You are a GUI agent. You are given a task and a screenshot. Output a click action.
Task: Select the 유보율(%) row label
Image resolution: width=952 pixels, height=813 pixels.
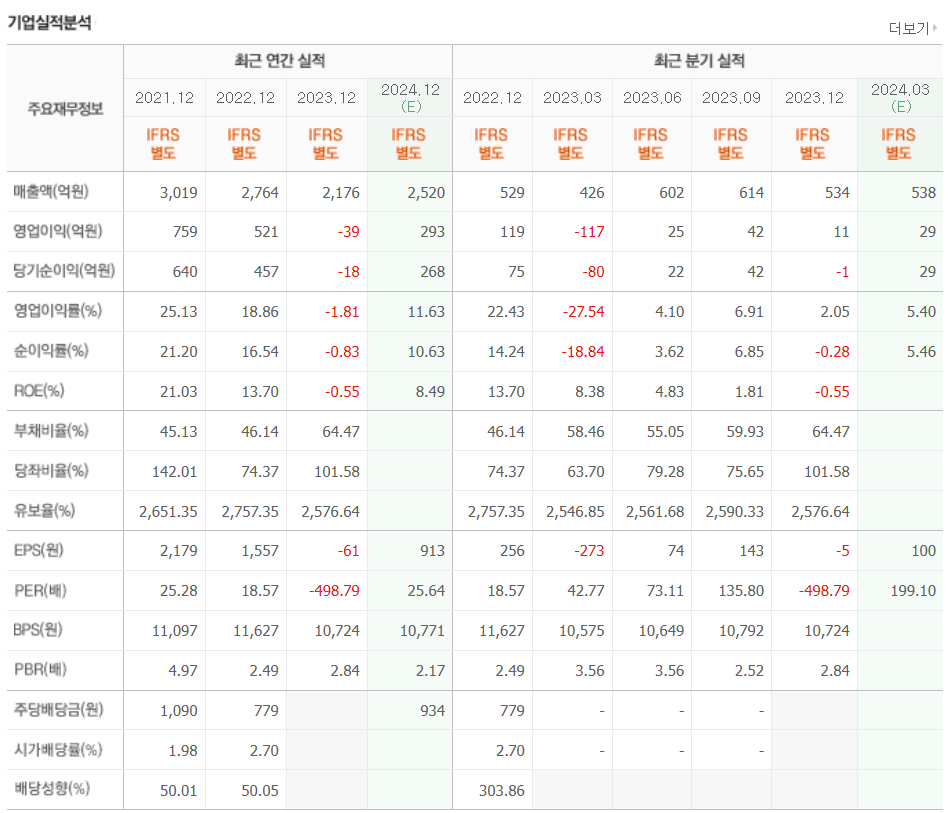click(44, 511)
